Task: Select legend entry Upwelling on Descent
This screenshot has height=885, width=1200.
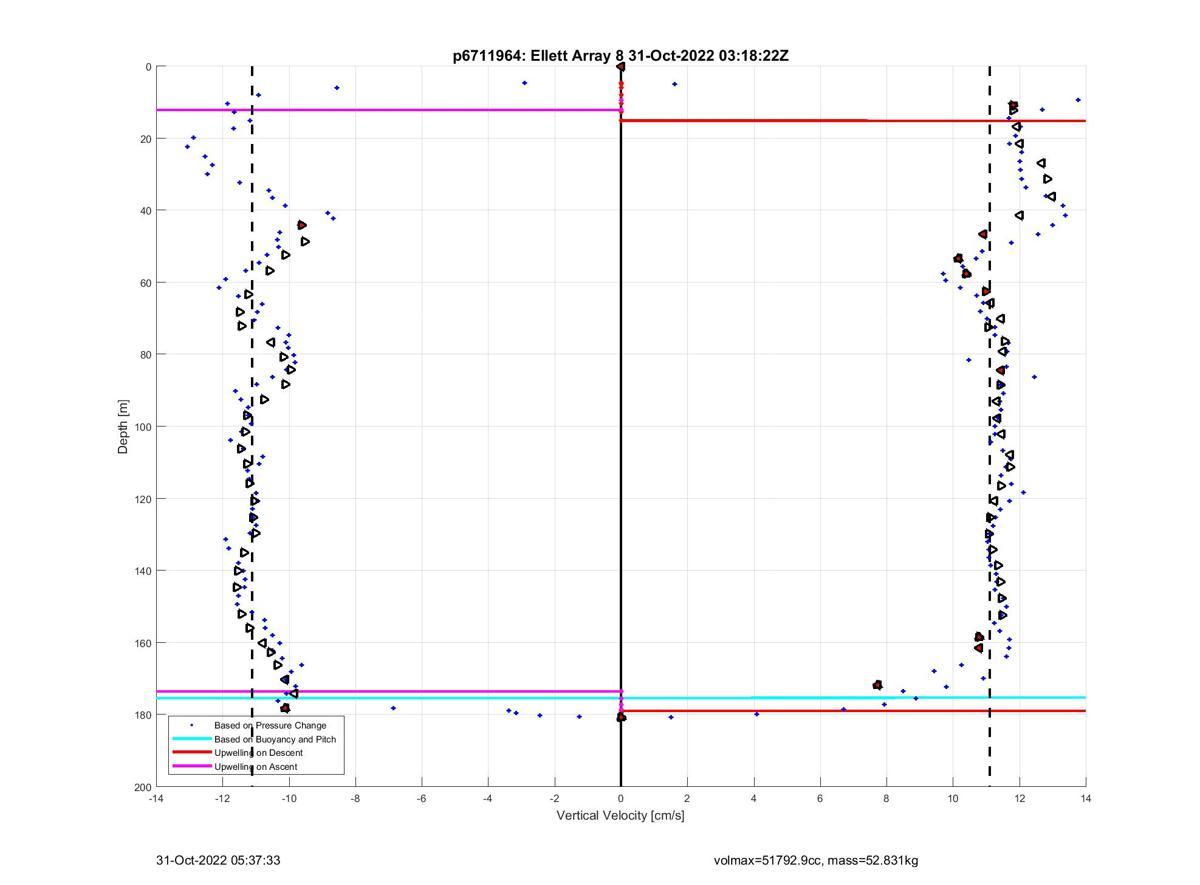Action: coord(258,752)
